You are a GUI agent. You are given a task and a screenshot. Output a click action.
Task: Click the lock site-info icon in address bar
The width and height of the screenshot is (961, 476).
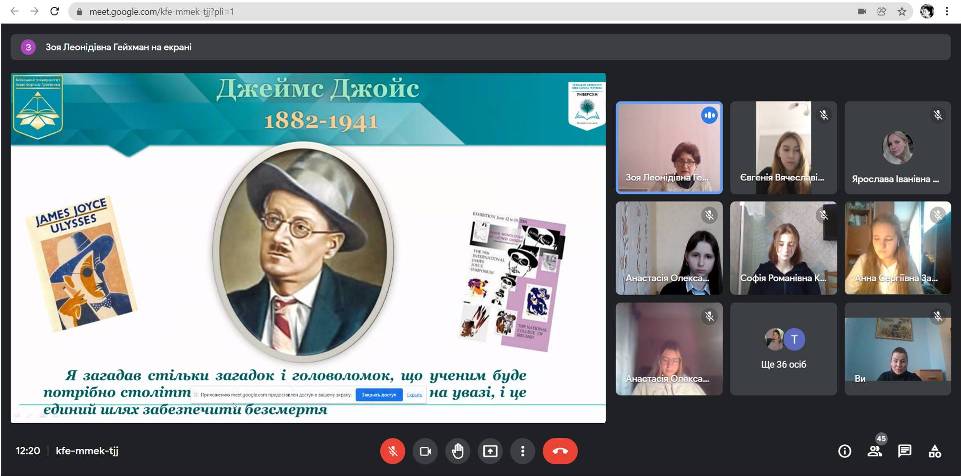tap(79, 12)
